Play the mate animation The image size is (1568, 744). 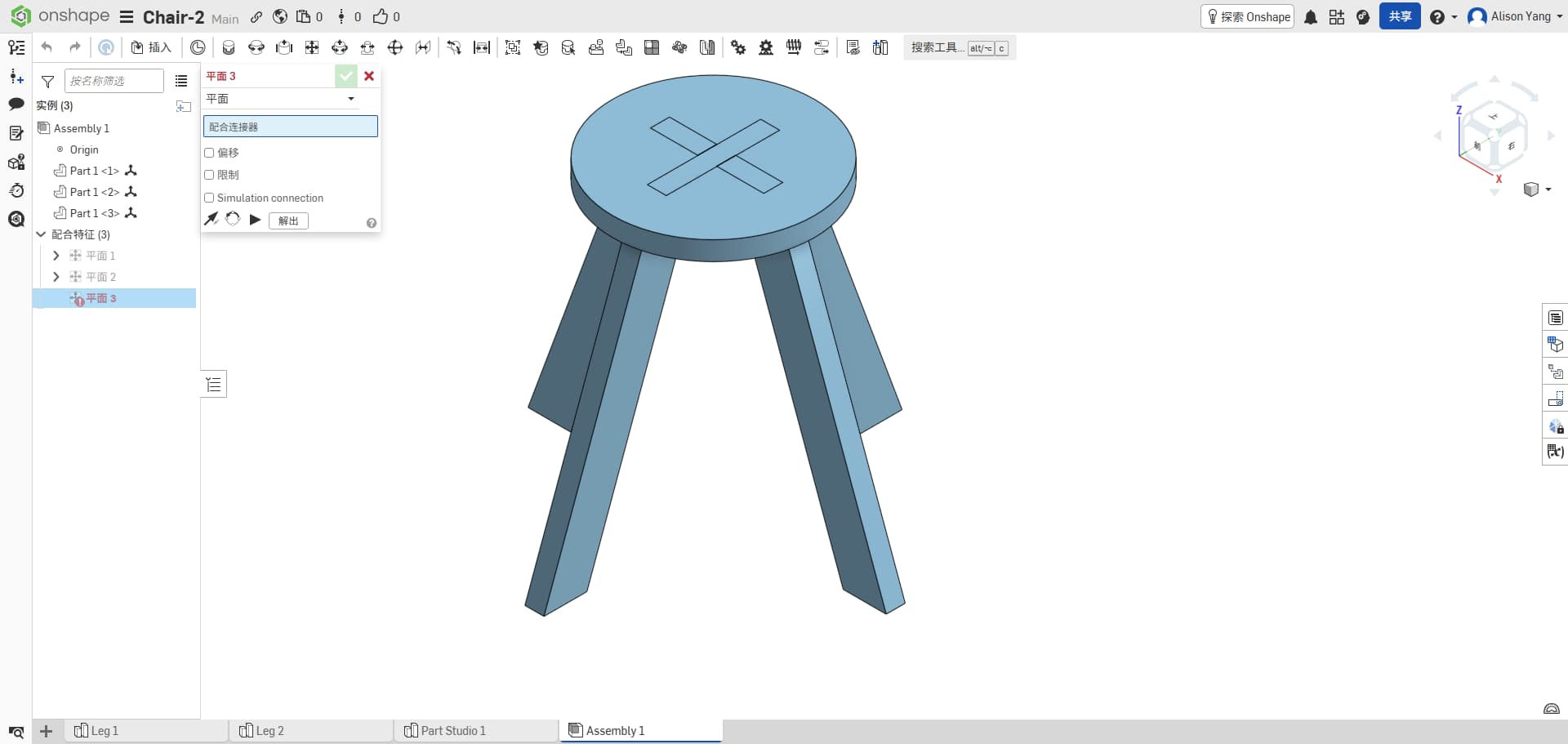[x=255, y=220]
